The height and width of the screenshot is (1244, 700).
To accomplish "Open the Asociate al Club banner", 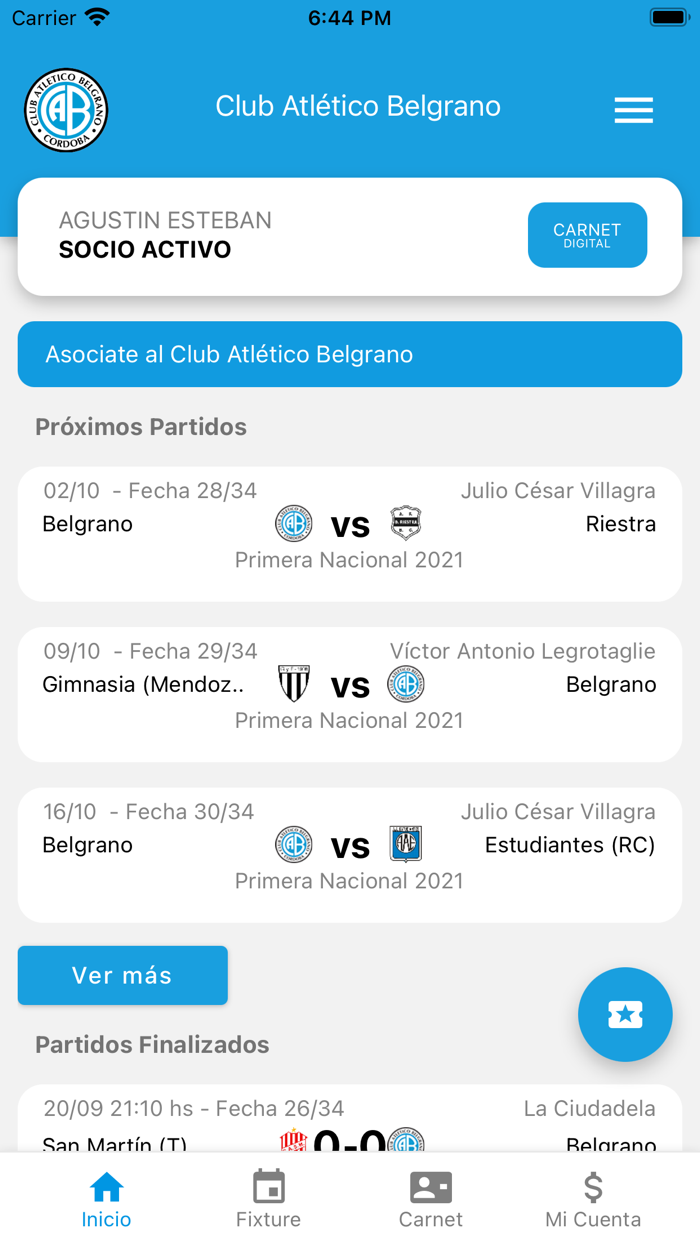I will click(x=349, y=354).
